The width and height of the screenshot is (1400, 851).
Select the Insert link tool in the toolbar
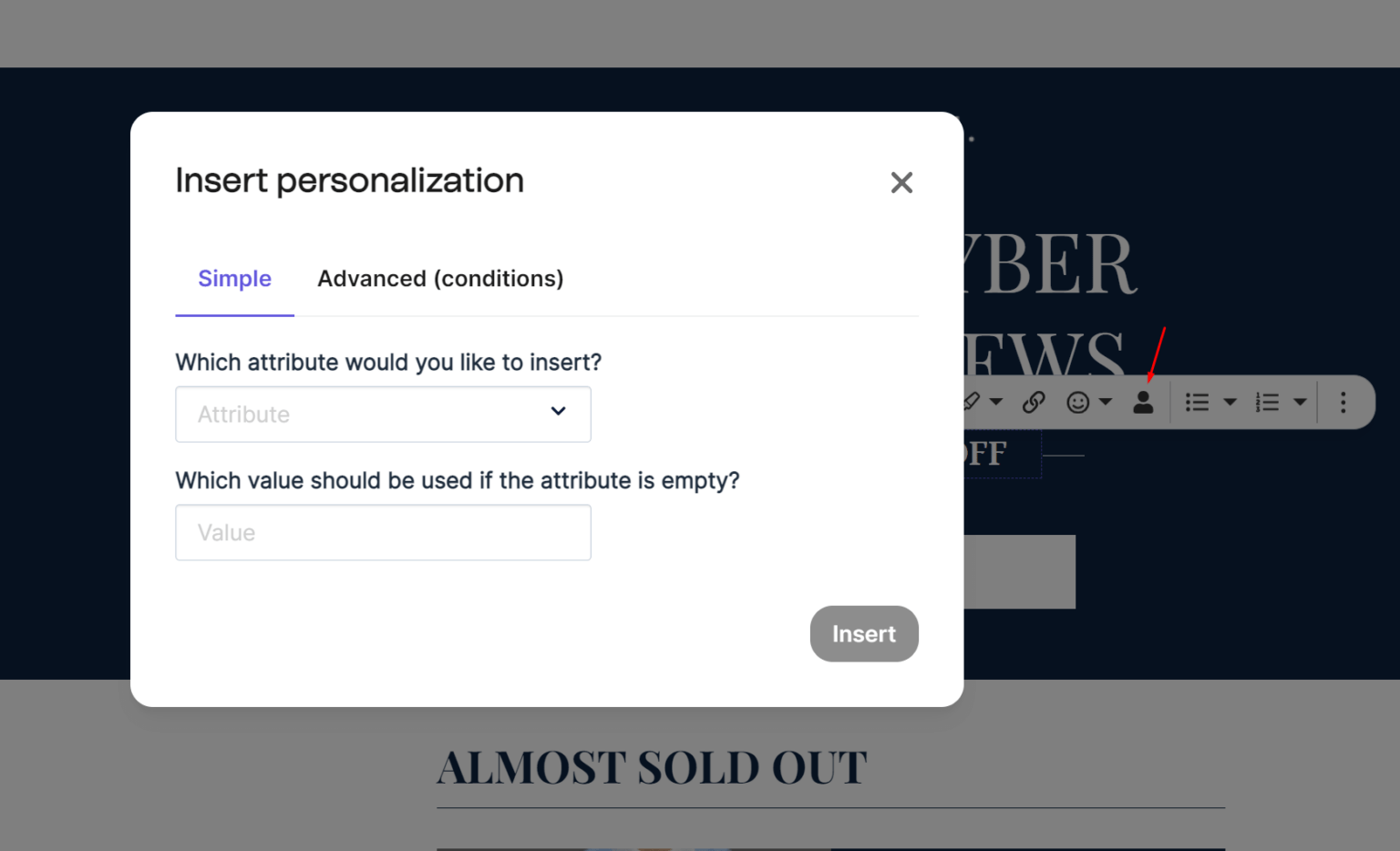(1034, 401)
